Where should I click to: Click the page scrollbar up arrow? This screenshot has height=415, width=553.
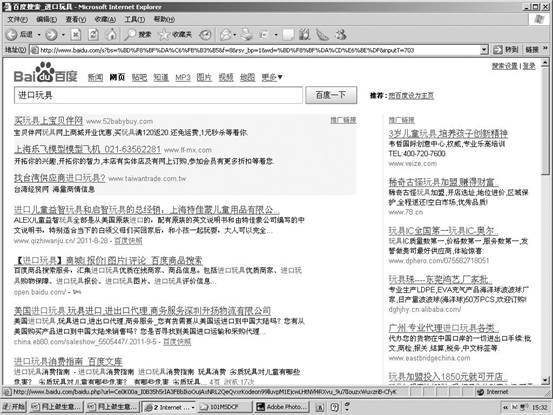pos(545,63)
